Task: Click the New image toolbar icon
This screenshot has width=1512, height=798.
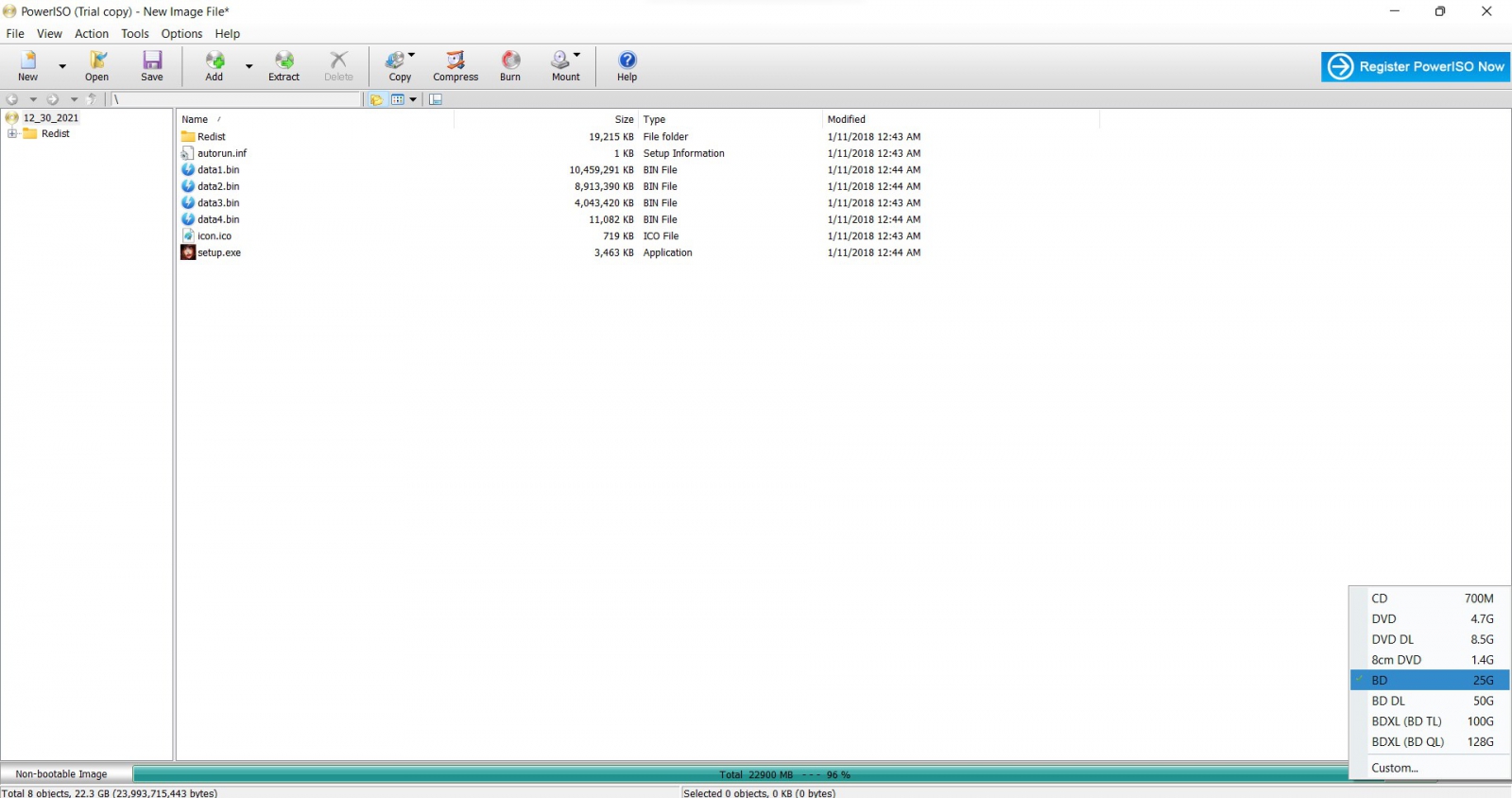Action: [28, 66]
